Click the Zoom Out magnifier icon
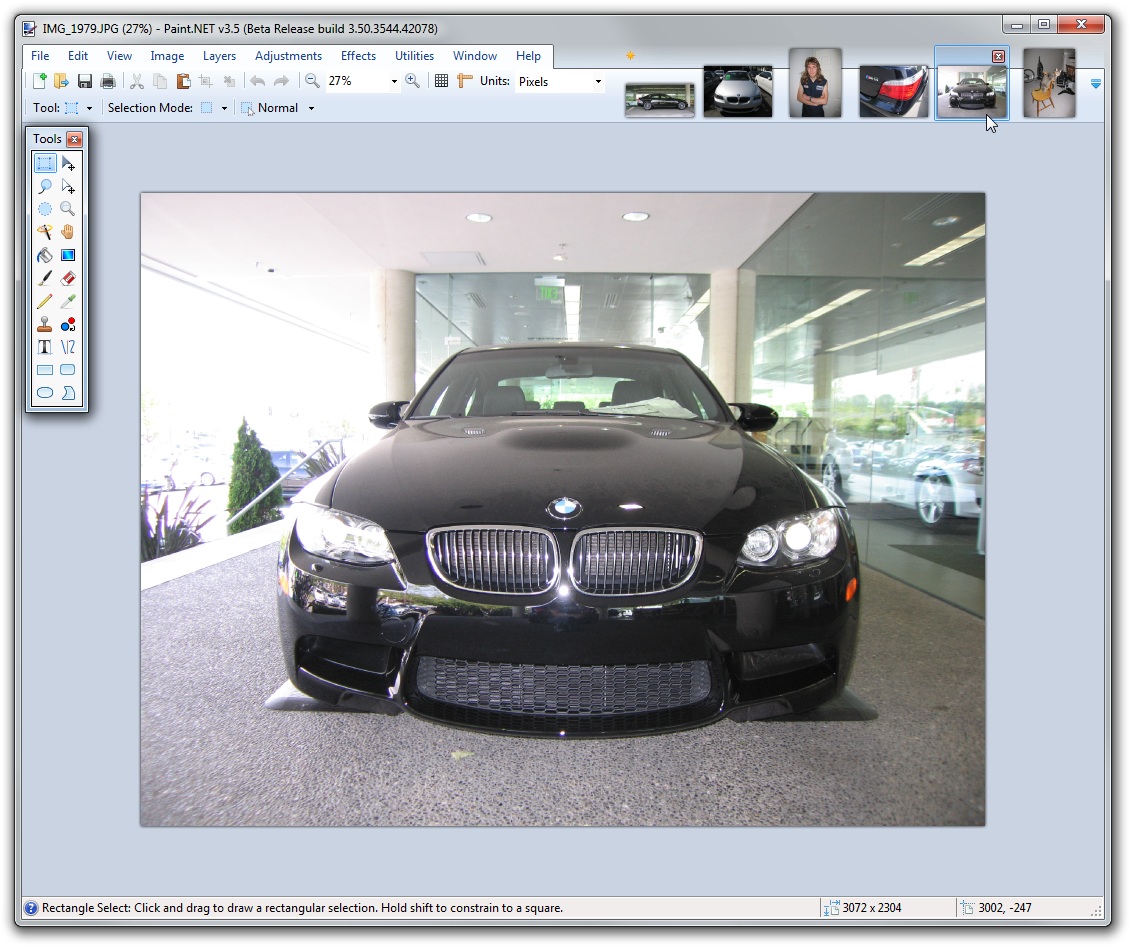Screen dimensions: 1130x945 (x=312, y=81)
